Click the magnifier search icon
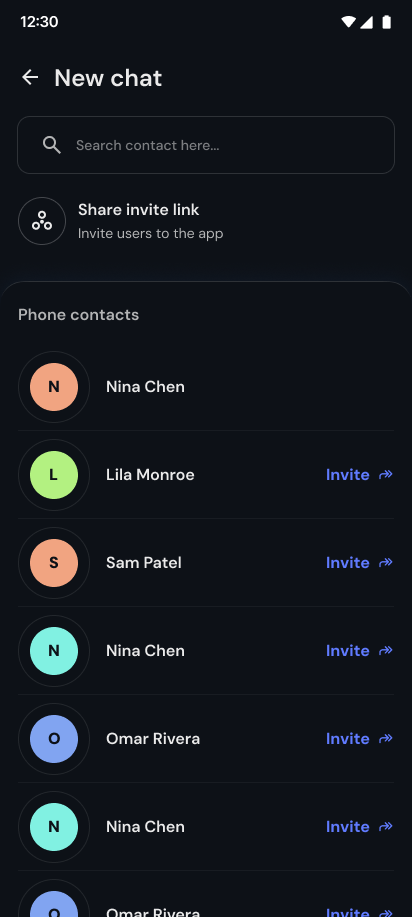The image size is (412, 917). point(52,145)
